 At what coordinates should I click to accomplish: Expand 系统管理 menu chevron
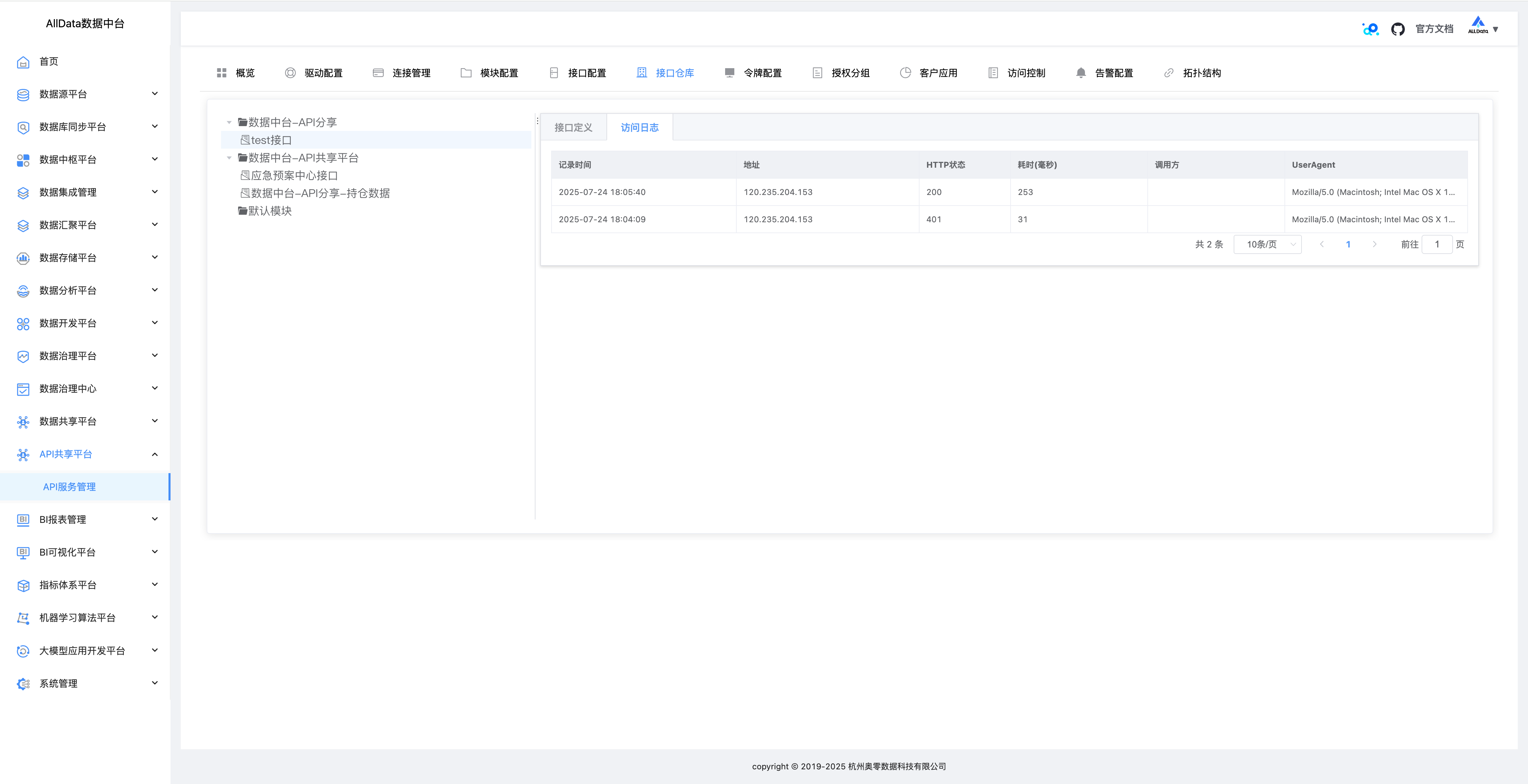(155, 683)
